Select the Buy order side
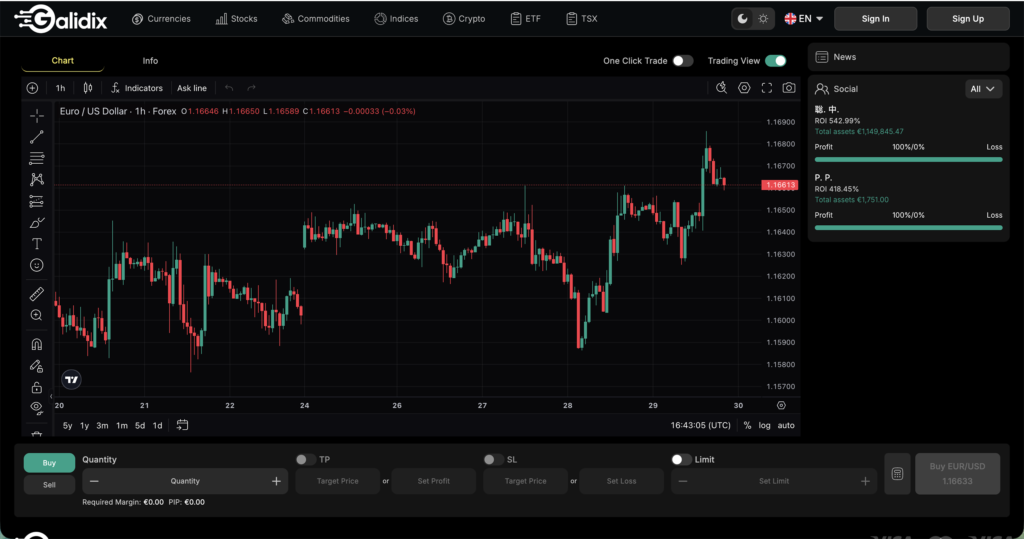Viewport: 1024px width, 539px height. pos(49,463)
